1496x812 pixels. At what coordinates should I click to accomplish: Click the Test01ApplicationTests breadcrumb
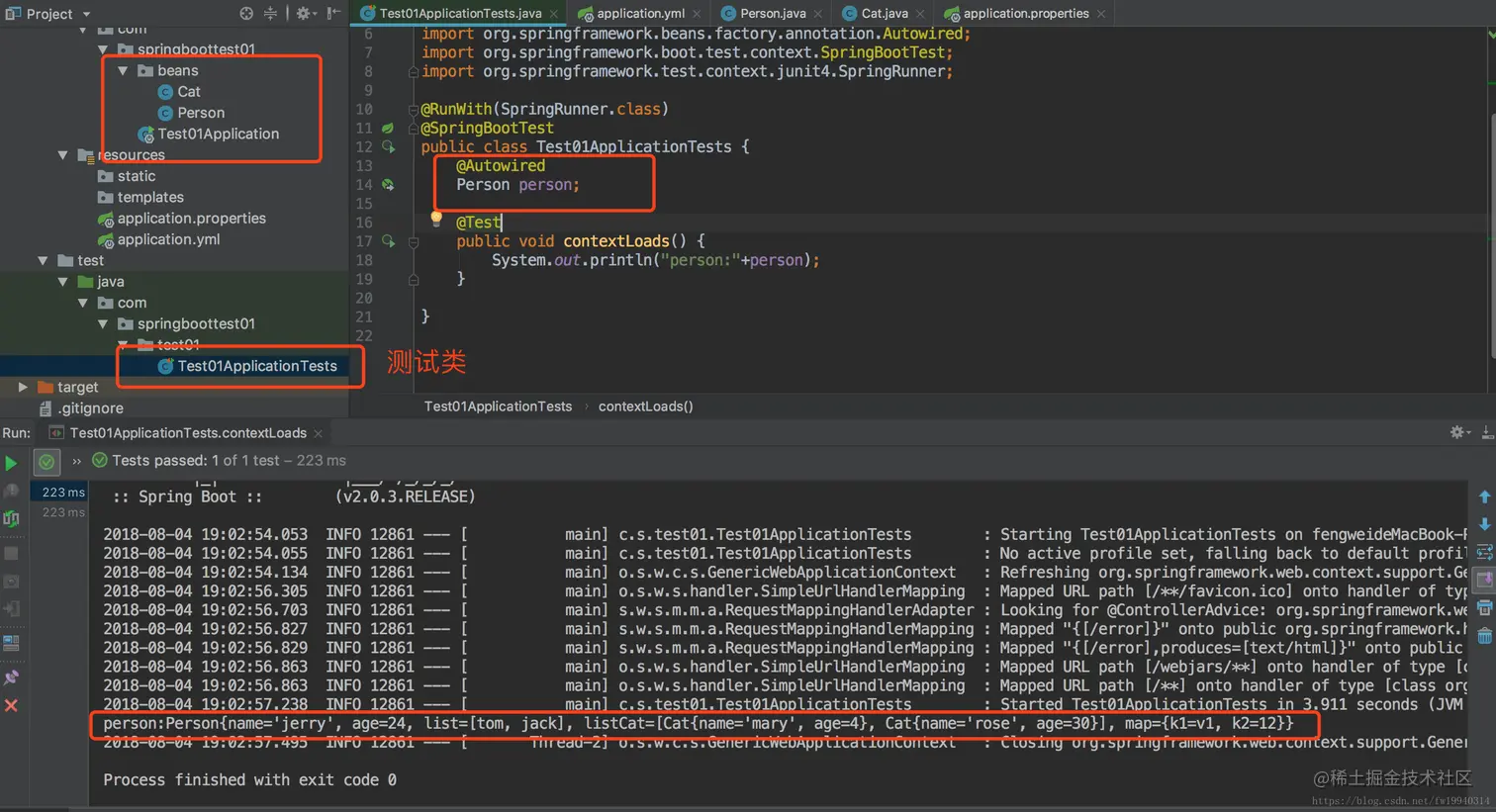(498, 406)
